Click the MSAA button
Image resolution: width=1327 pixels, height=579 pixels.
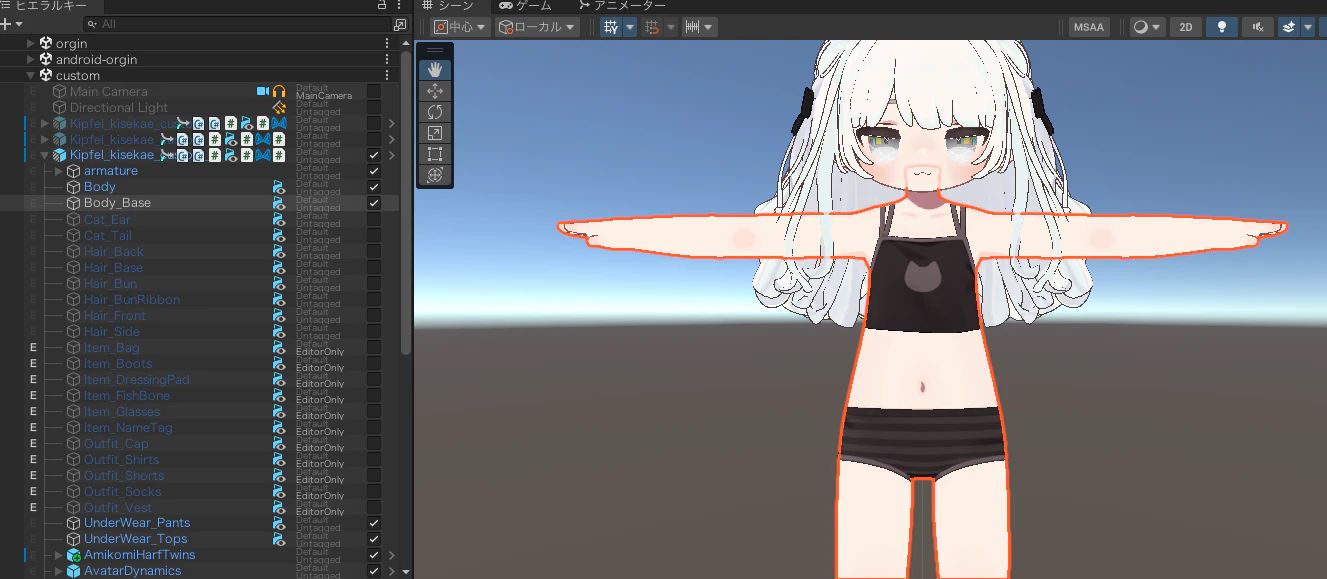coord(1089,27)
